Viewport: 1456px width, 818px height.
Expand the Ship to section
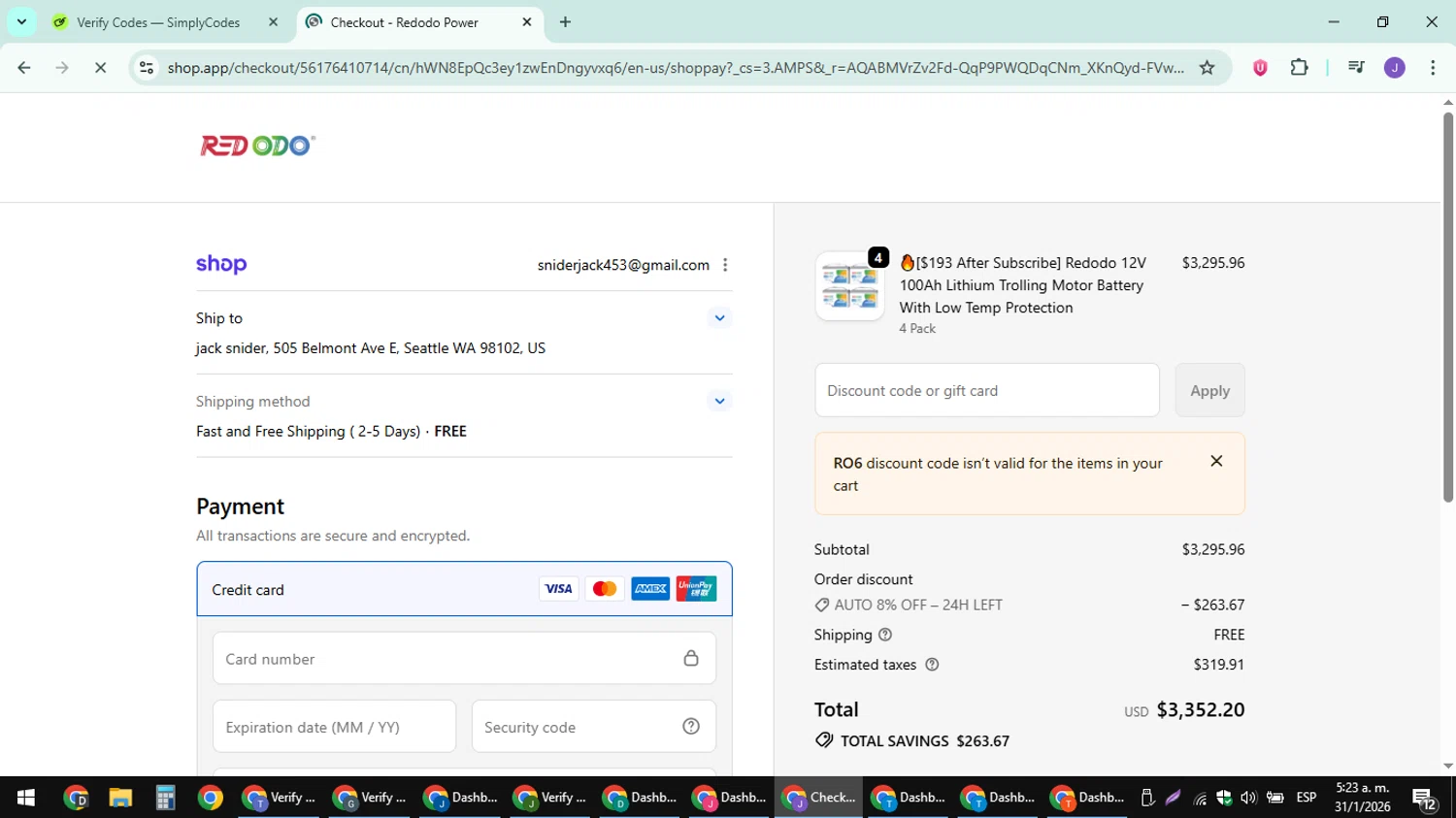[x=719, y=318]
